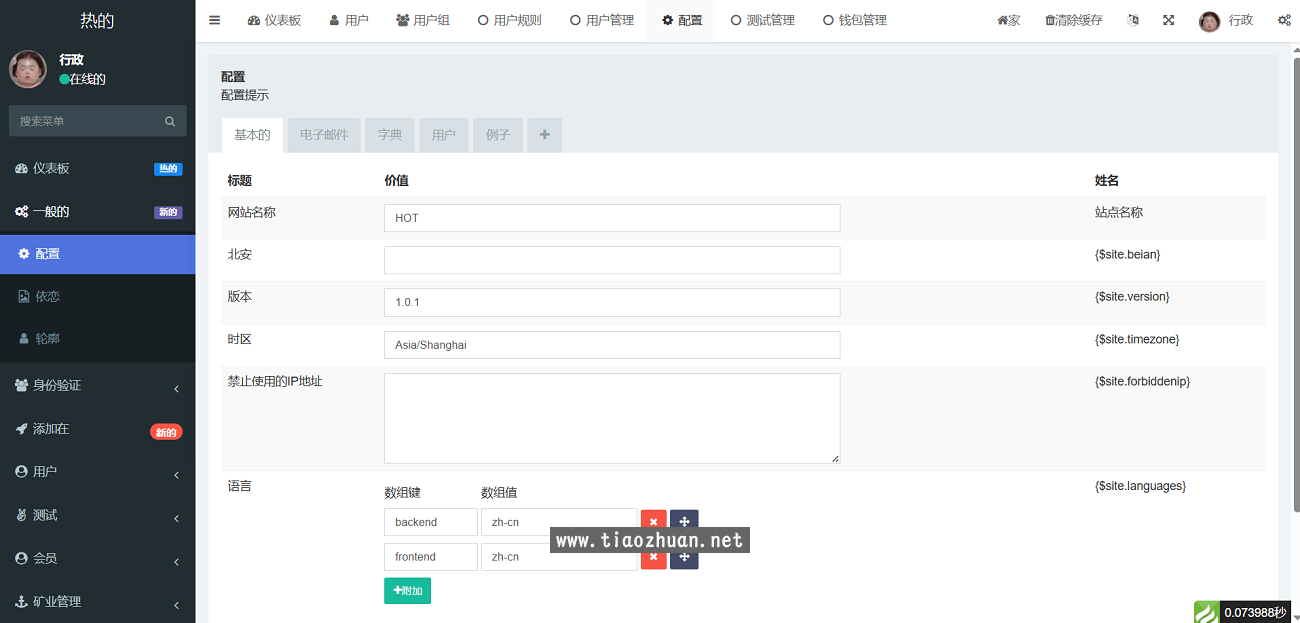Click the search magnifier icon in sidebar
This screenshot has width=1300, height=623.
click(170, 121)
